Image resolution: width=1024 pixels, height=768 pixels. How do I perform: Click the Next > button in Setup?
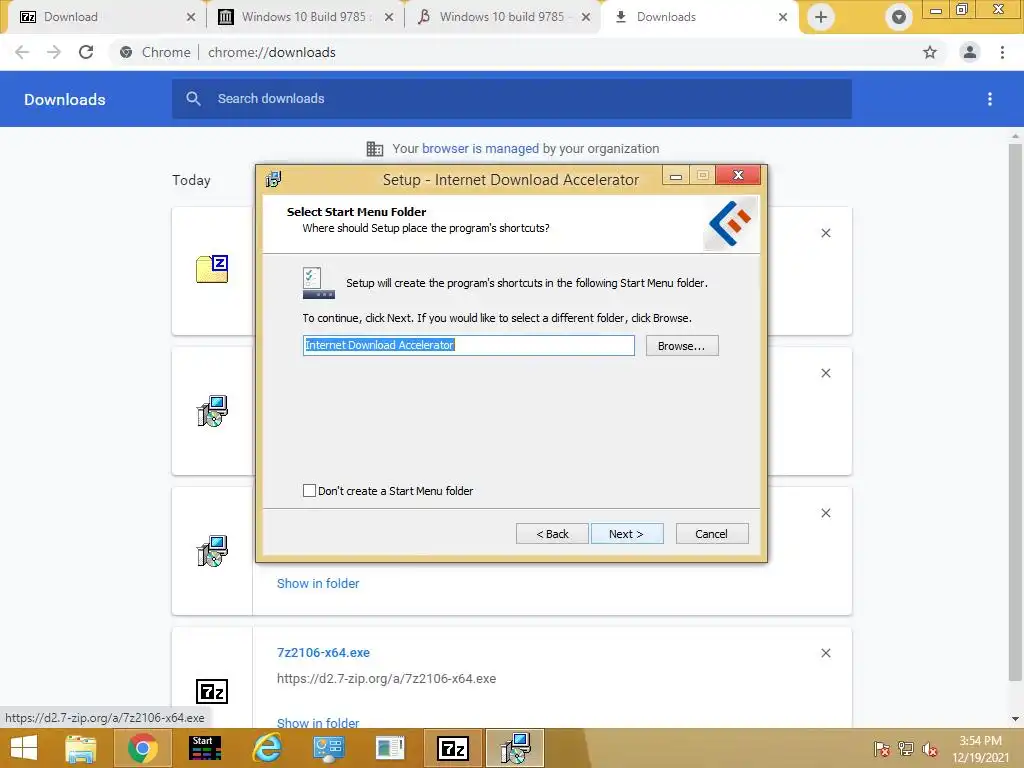click(626, 534)
